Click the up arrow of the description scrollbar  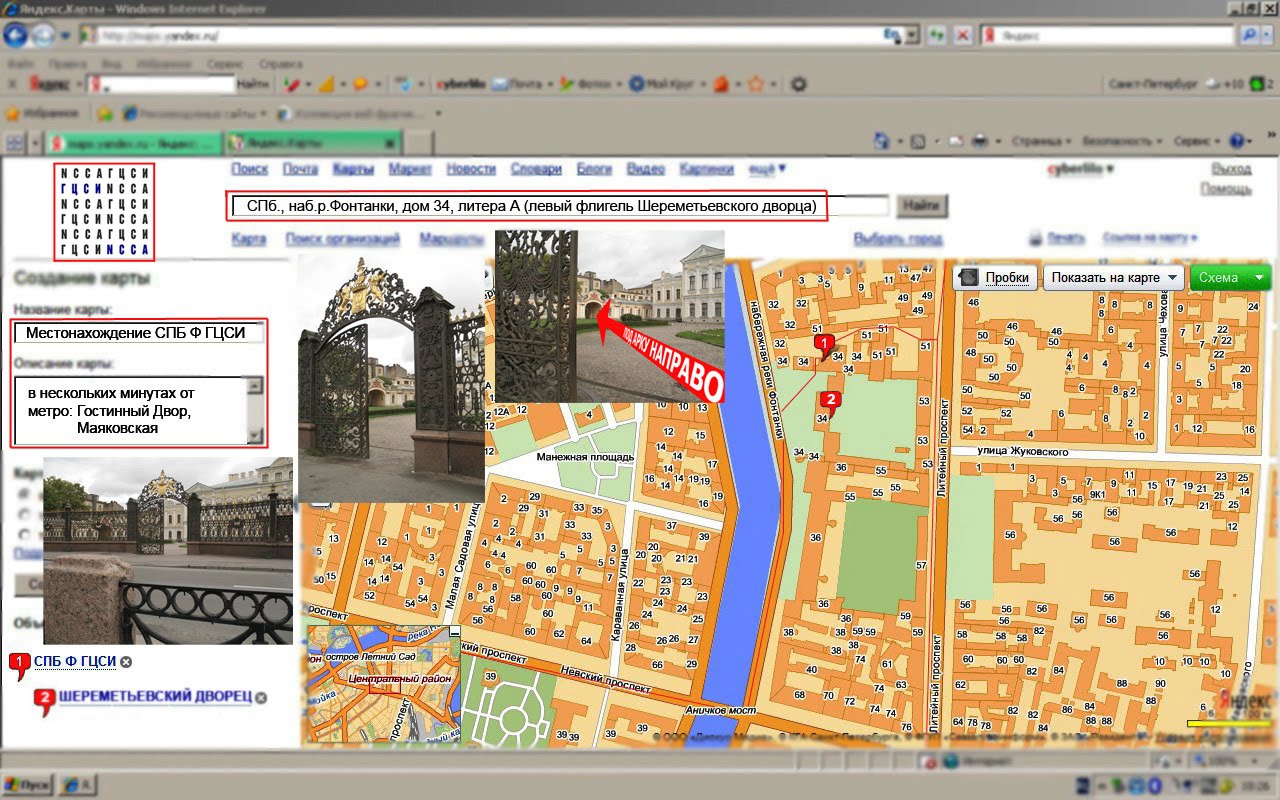(255, 386)
